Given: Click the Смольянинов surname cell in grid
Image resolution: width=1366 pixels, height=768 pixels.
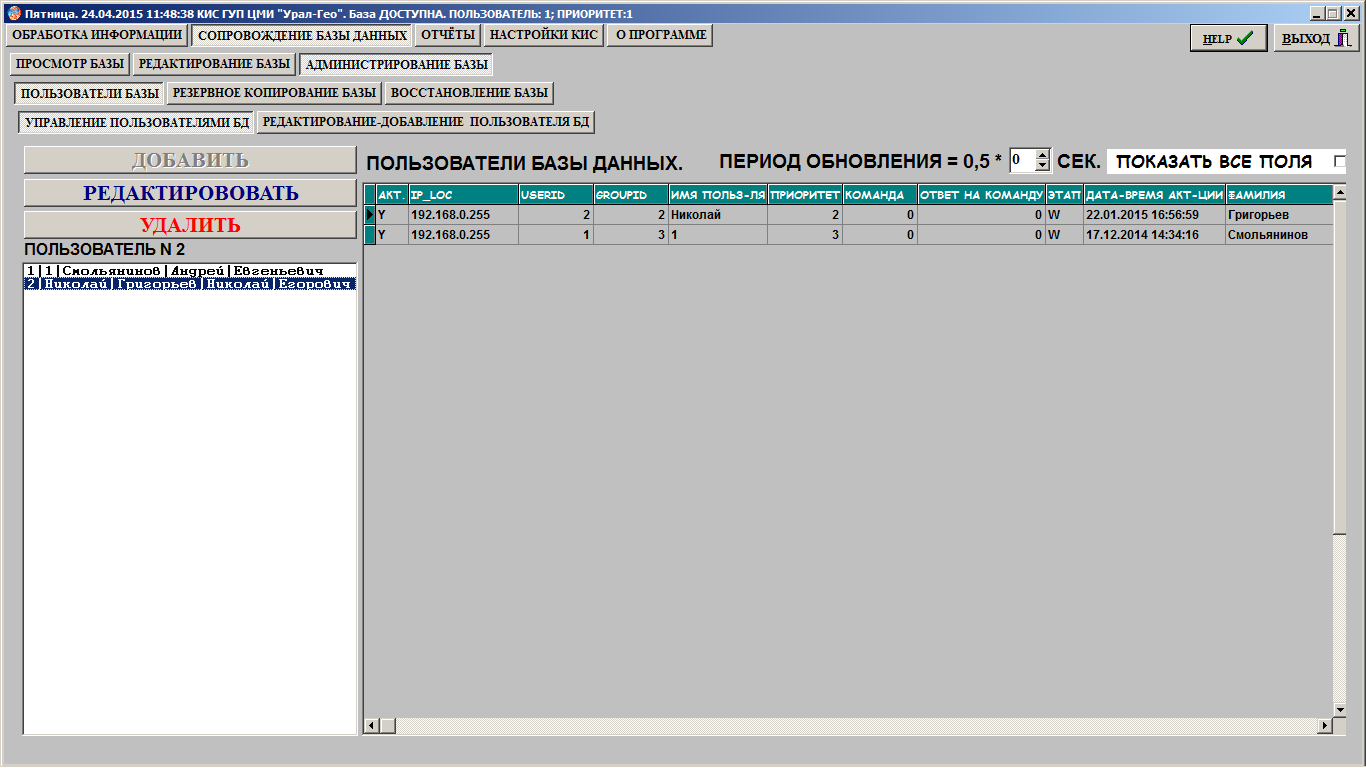Looking at the screenshot, I should click(x=1279, y=235).
